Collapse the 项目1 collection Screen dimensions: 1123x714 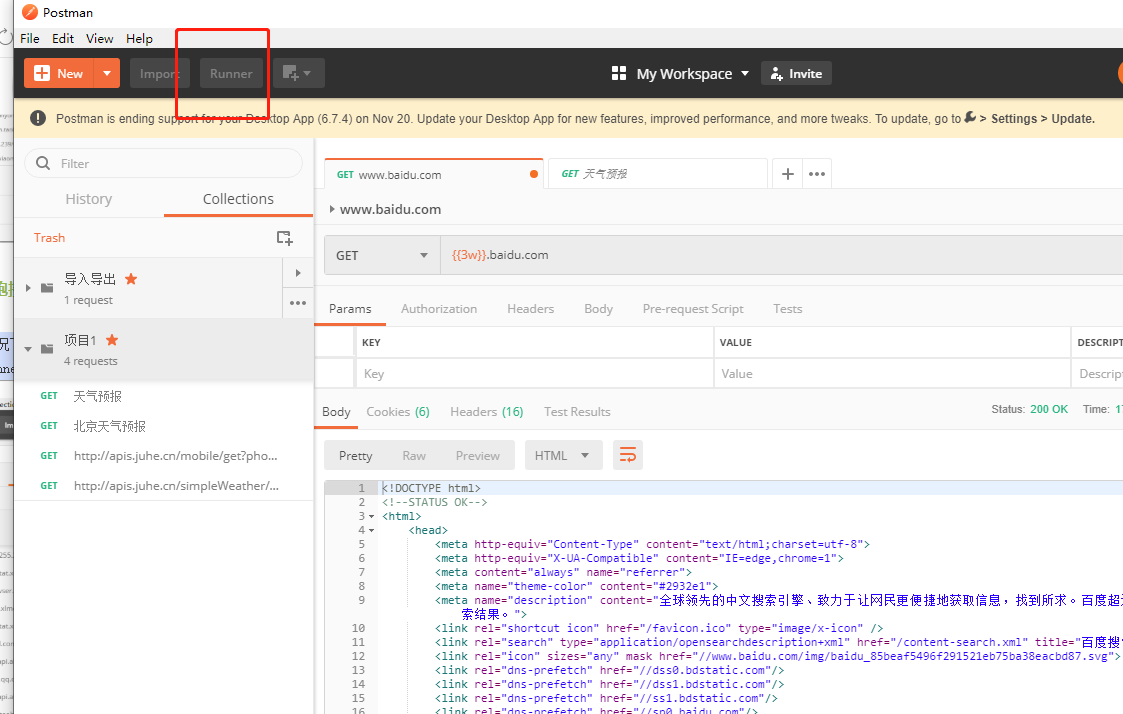tap(28, 349)
